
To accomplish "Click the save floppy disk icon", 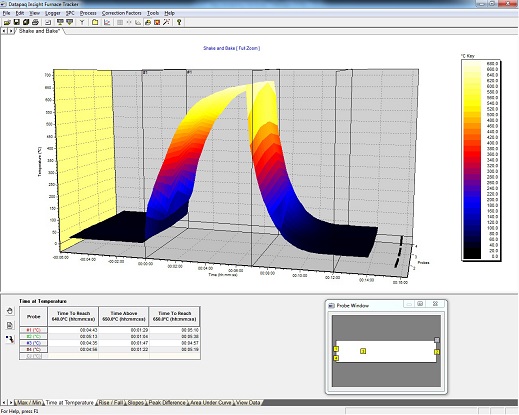I will coord(16,22).
